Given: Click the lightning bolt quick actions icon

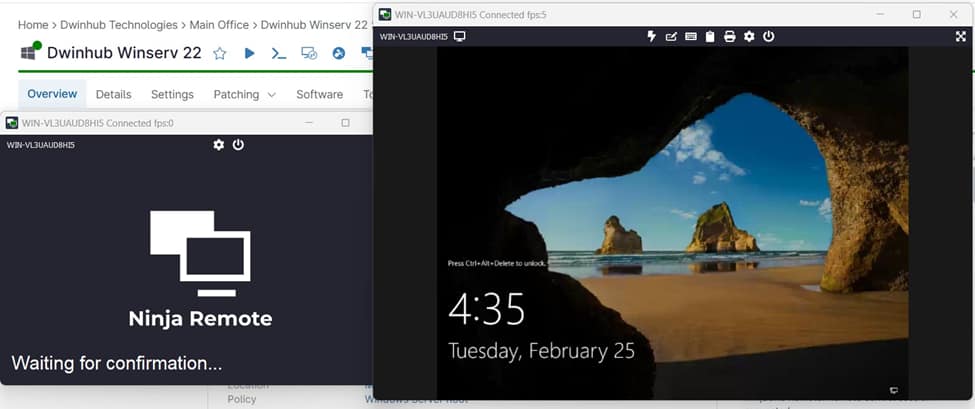Looking at the screenshot, I should (x=652, y=36).
